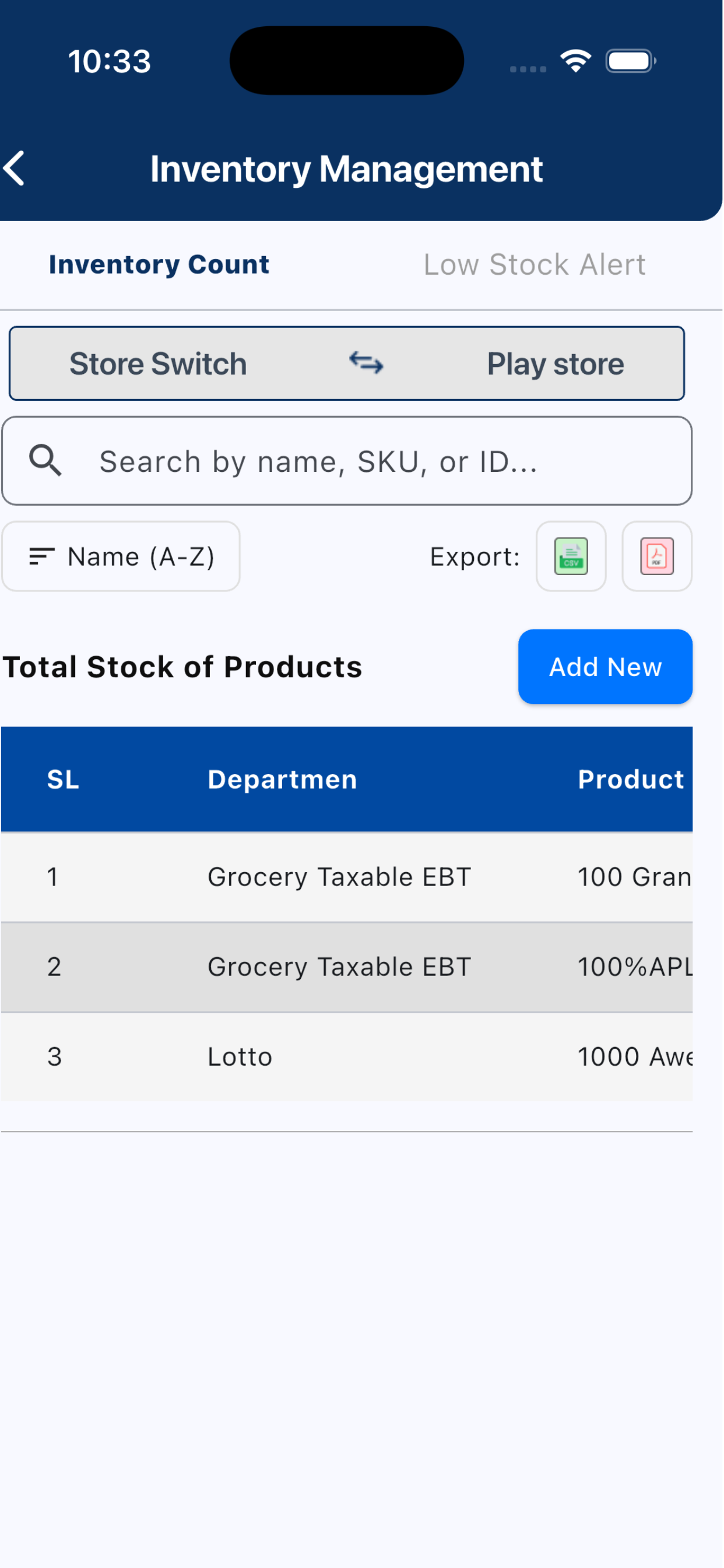The height and width of the screenshot is (1568, 724).
Task: Select the 100%APL product cell
Action: click(635, 967)
